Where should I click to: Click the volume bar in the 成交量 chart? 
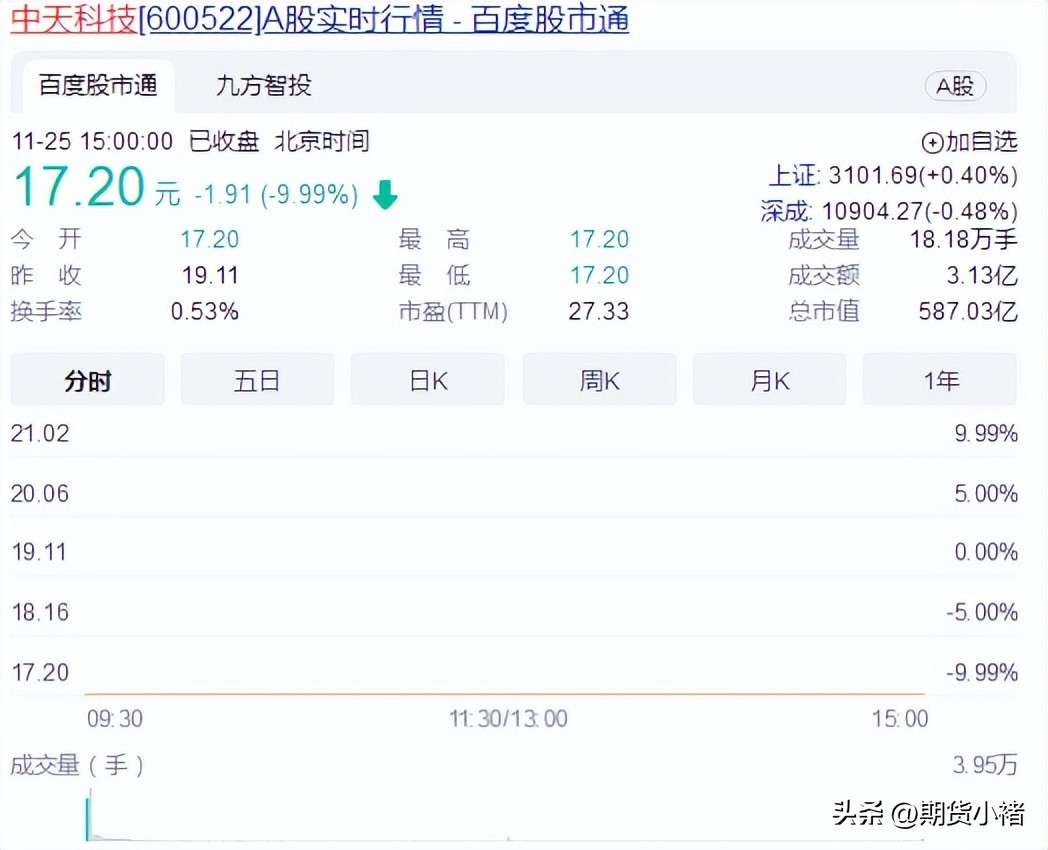click(89, 820)
